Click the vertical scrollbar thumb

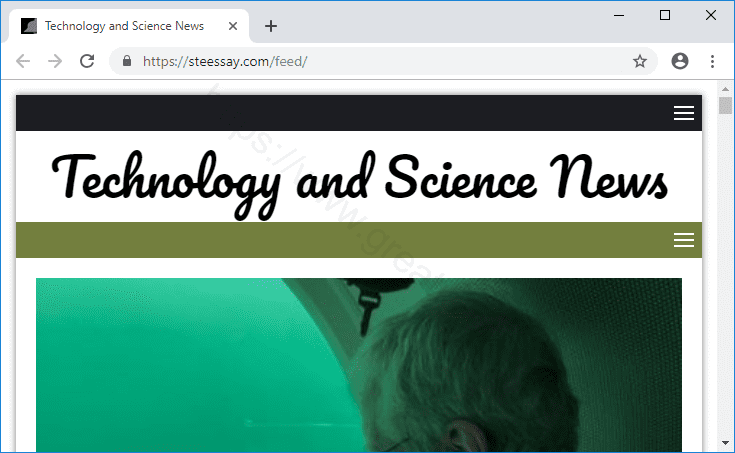(x=725, y=106)
